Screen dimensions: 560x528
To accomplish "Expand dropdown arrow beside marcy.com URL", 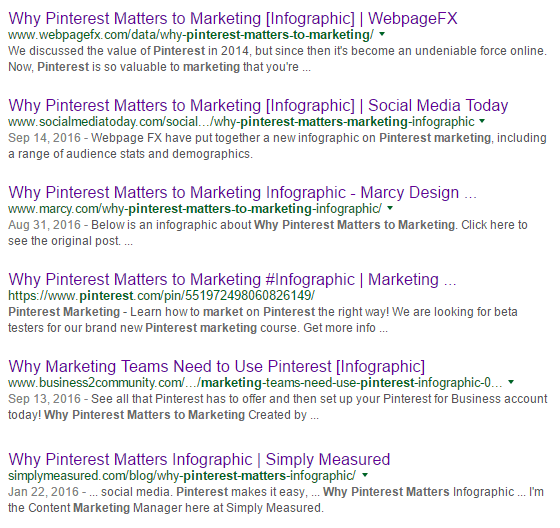I will [x=390, y=208].
